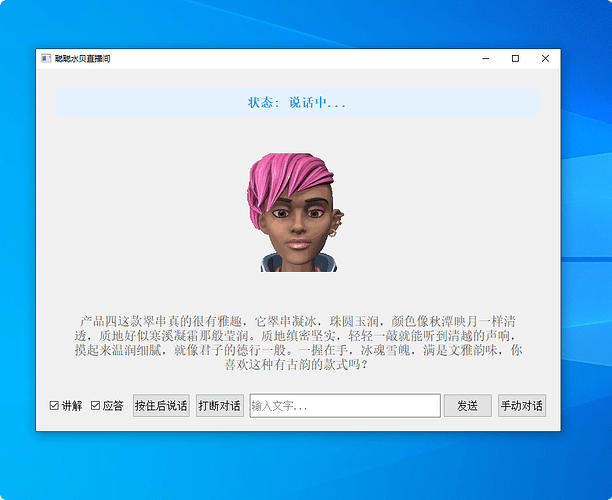Start manual chat via 手动对话

point(522,406)
